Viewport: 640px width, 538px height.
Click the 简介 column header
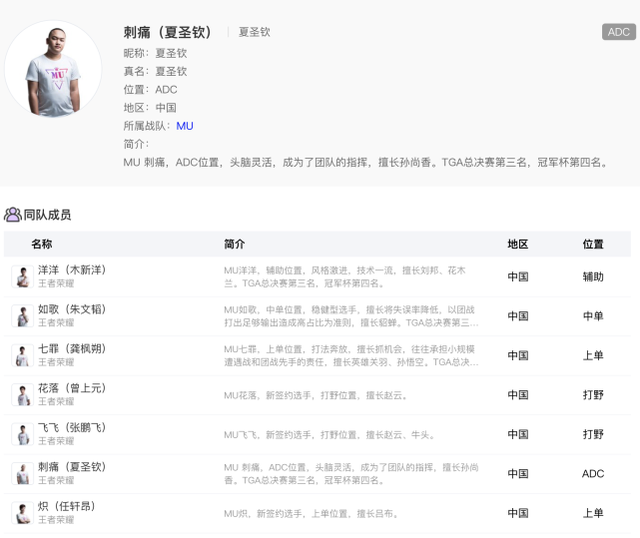coord(234,244)
